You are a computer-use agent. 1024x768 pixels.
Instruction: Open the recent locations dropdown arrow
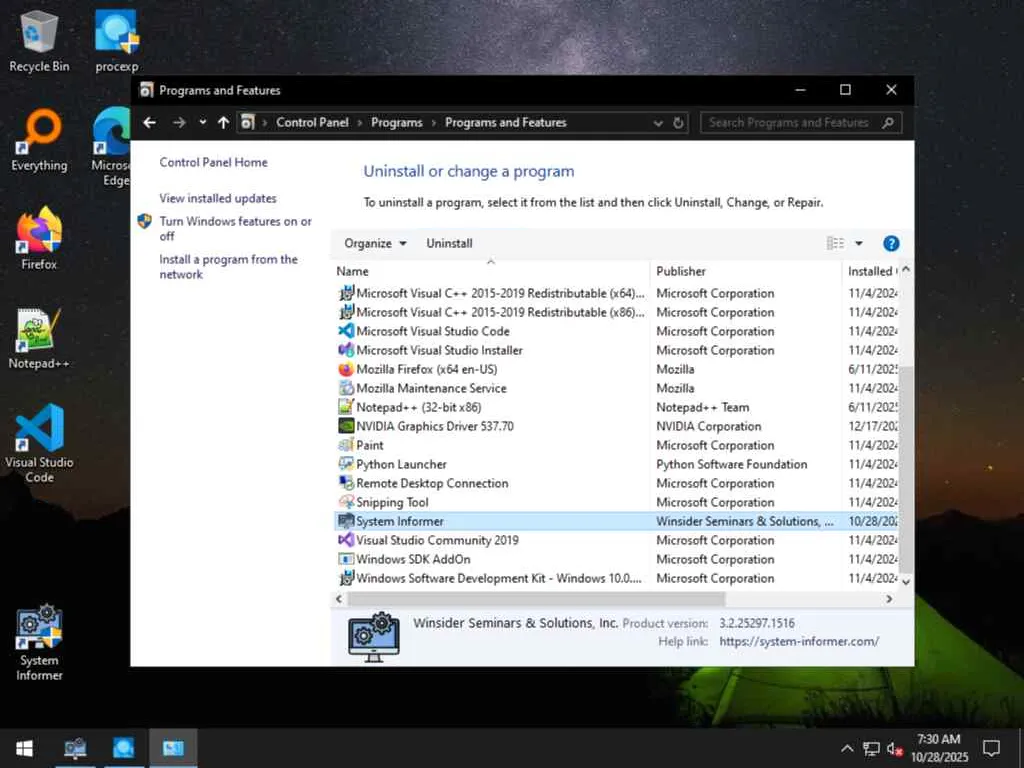[x=202, y=122]
